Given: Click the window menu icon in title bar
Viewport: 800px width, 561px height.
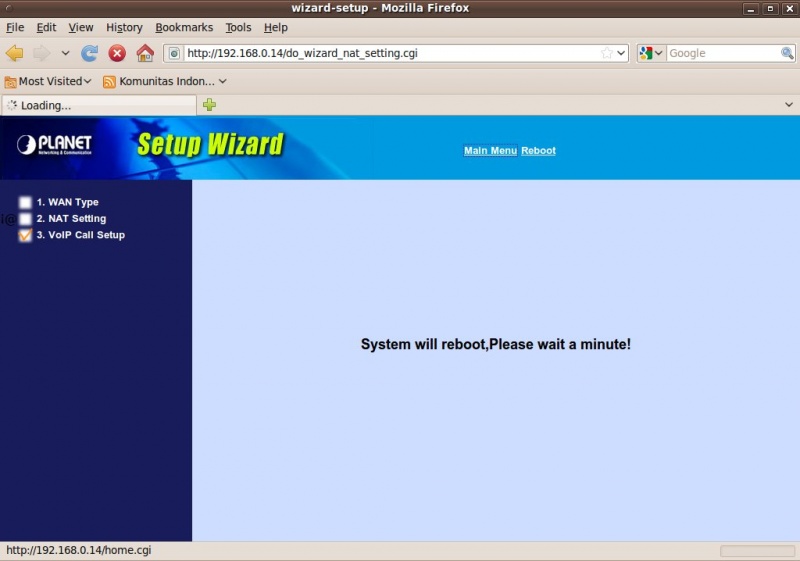Looking at the screenshot, I should tap(7, 8).
